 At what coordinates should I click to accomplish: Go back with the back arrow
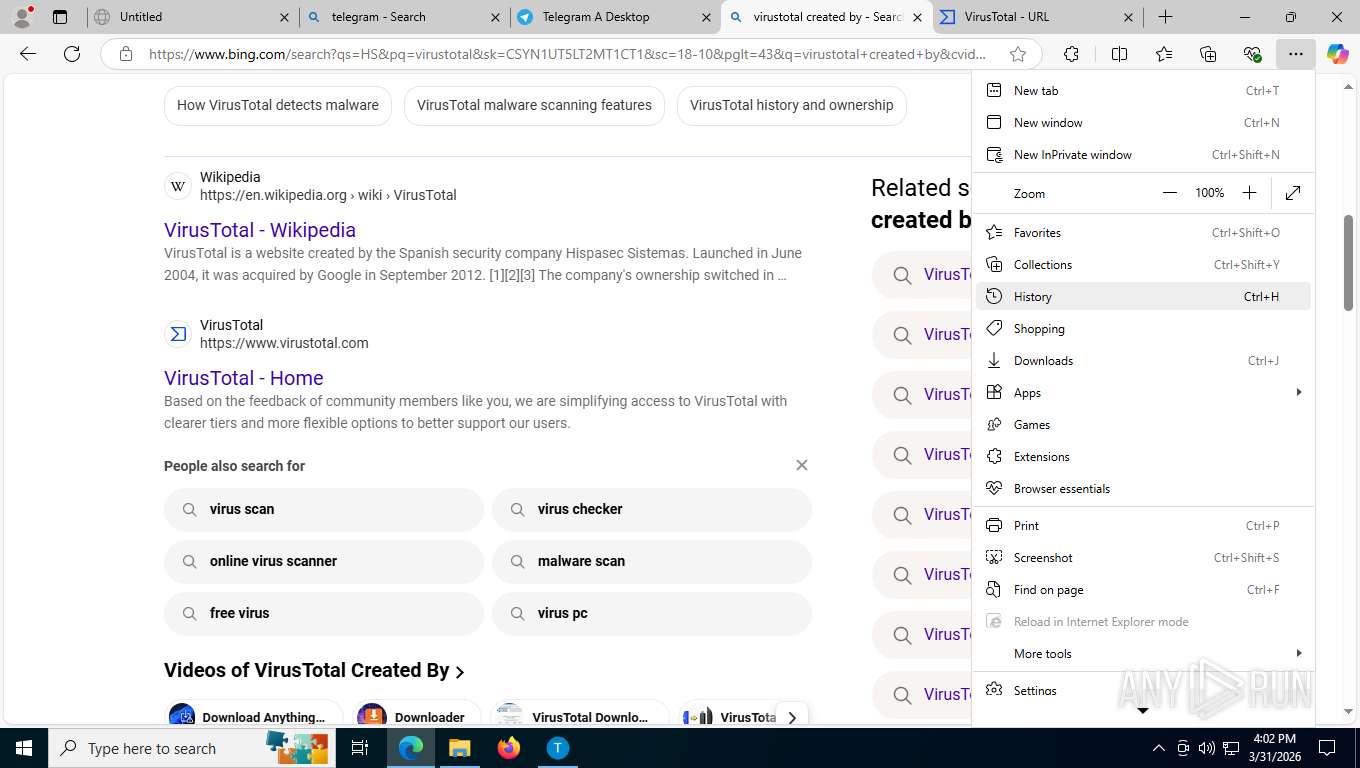[28, 54]
